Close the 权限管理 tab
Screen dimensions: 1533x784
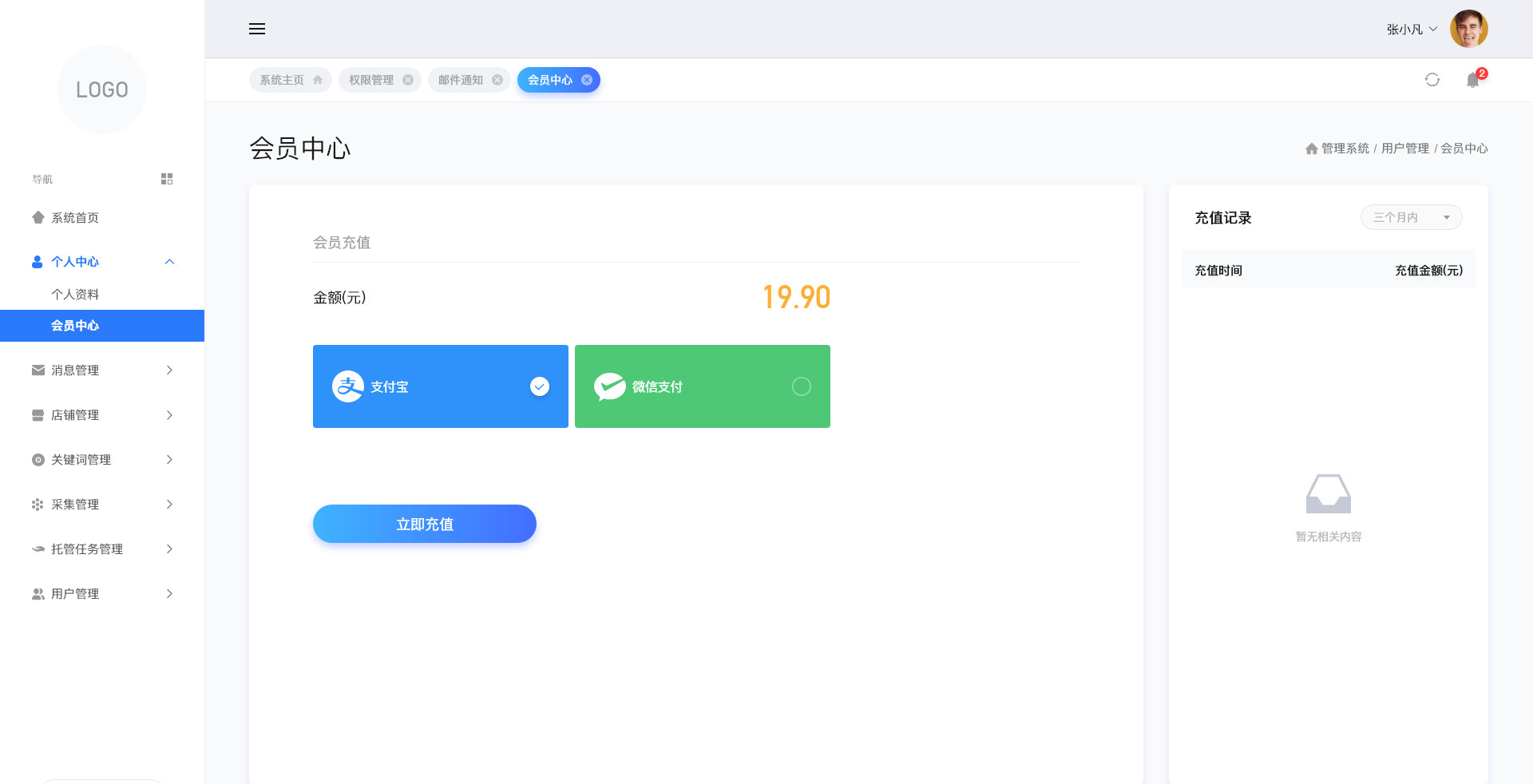[408, 80]
